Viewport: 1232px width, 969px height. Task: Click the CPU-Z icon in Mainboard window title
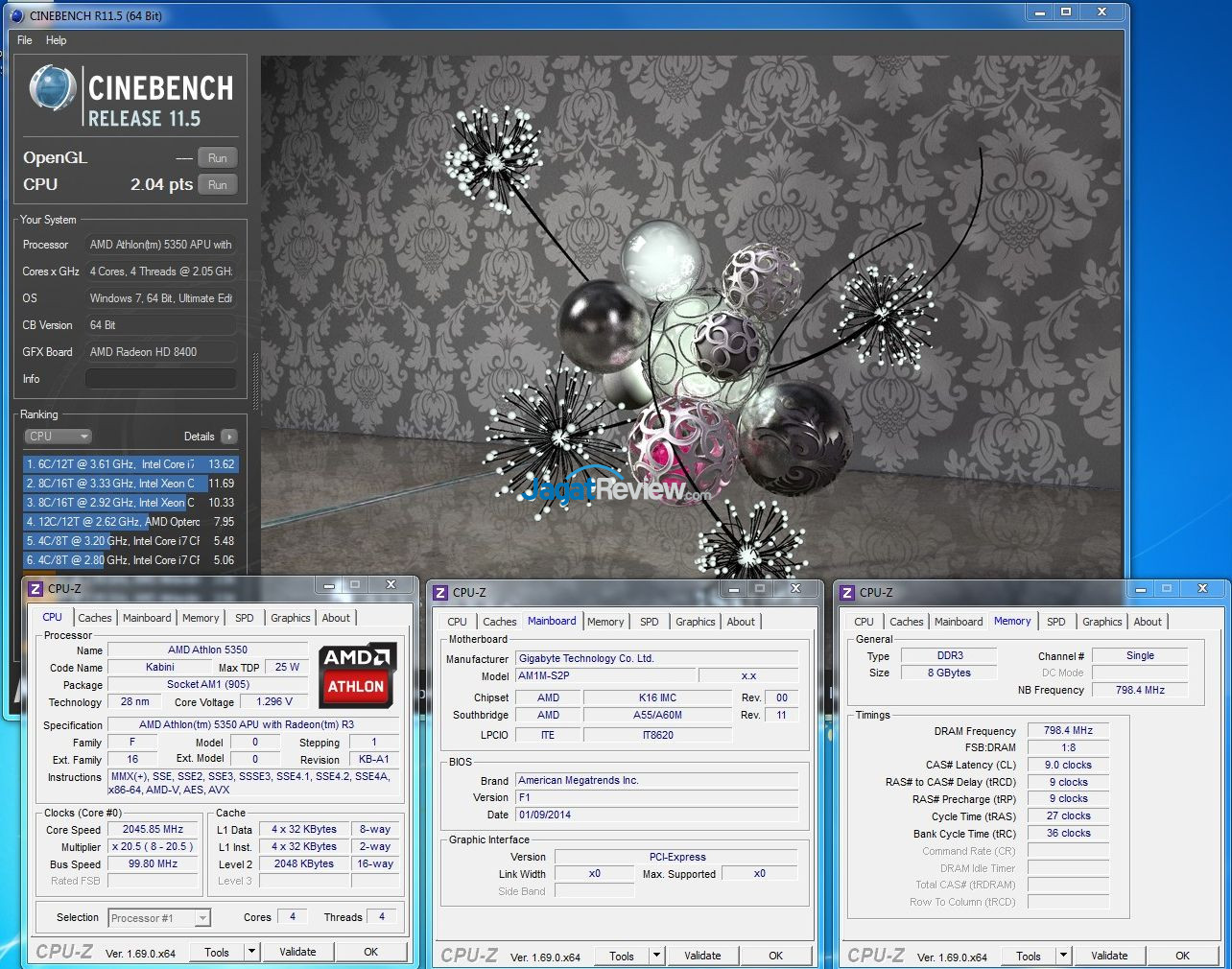441,593
